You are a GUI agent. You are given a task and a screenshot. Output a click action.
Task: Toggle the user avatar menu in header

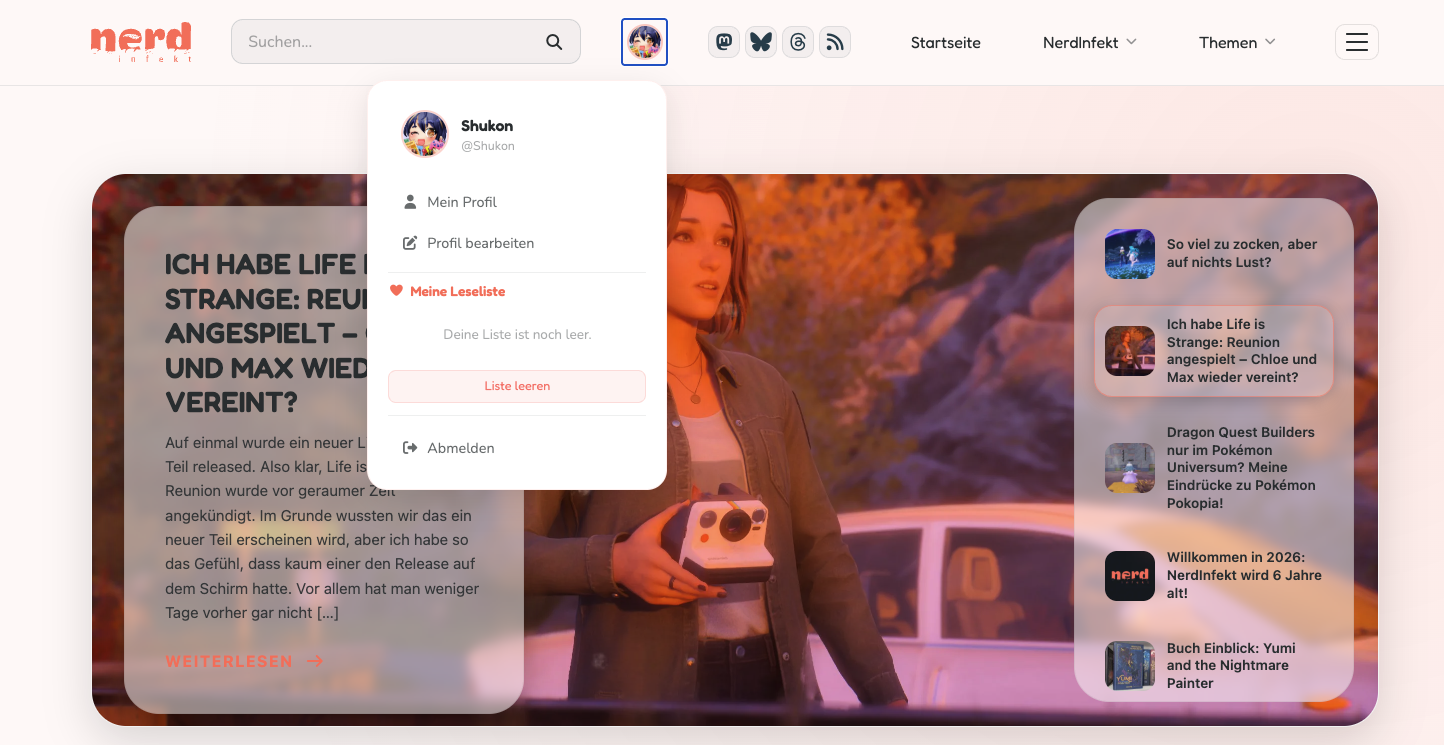click(644, 42)
